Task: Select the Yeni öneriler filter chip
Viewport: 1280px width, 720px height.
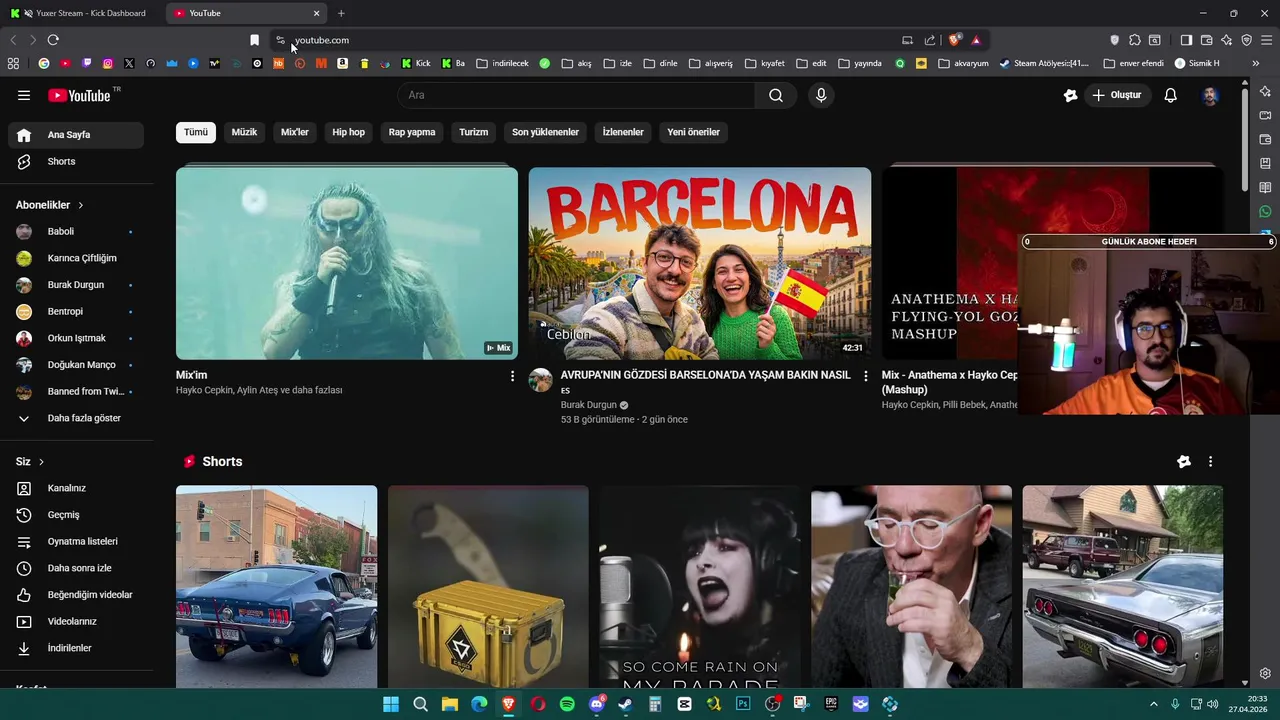Action: click(693, 132)
